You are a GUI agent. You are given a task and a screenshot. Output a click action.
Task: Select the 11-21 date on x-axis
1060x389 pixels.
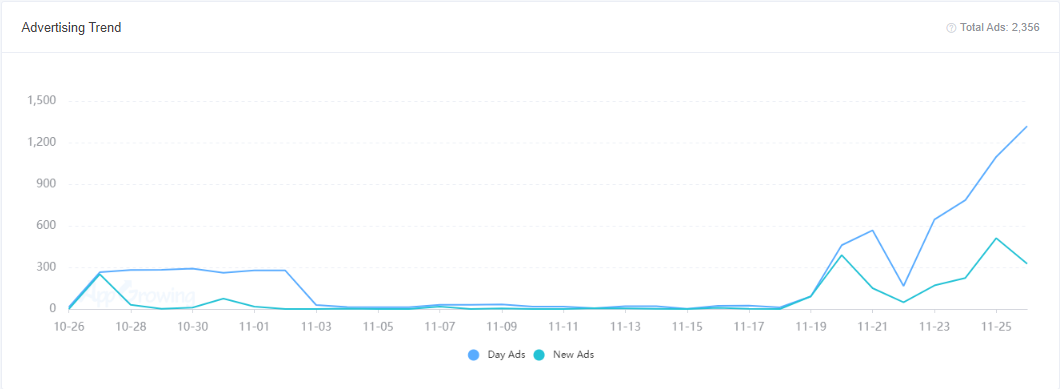coord(873,327)
